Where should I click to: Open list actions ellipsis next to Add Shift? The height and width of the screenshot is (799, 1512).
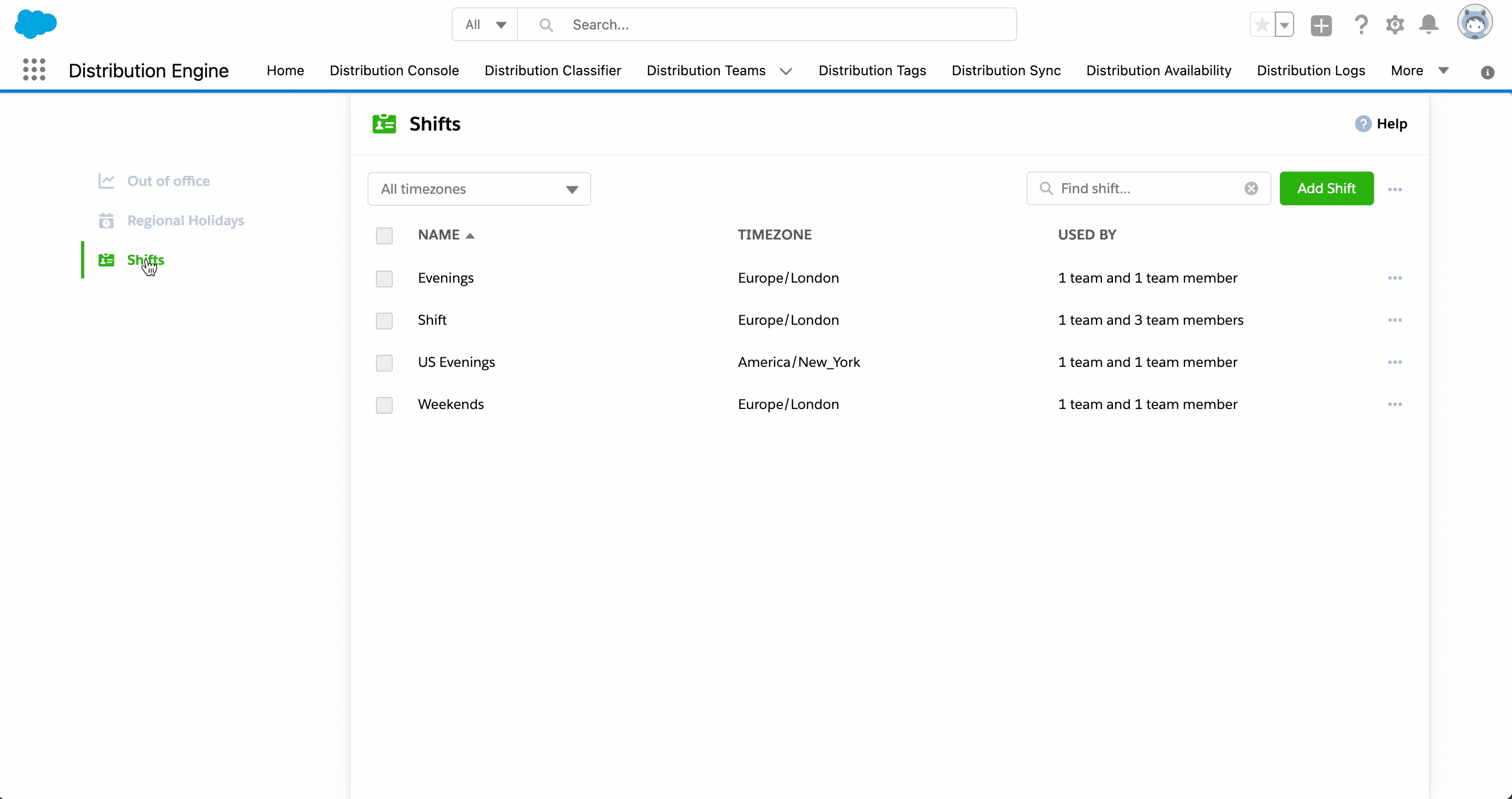[x=1395, y=189]
